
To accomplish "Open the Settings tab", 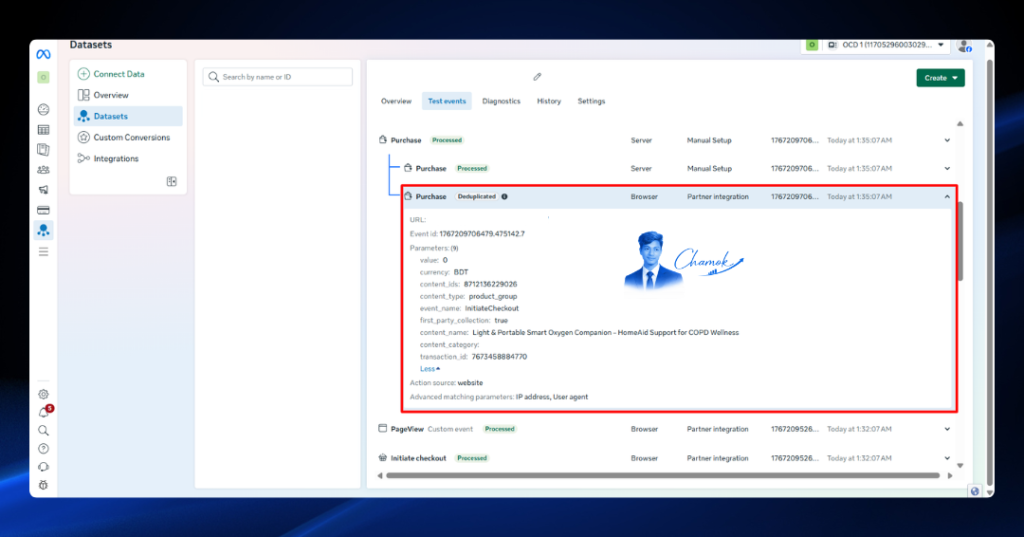I will pos(591,101).
